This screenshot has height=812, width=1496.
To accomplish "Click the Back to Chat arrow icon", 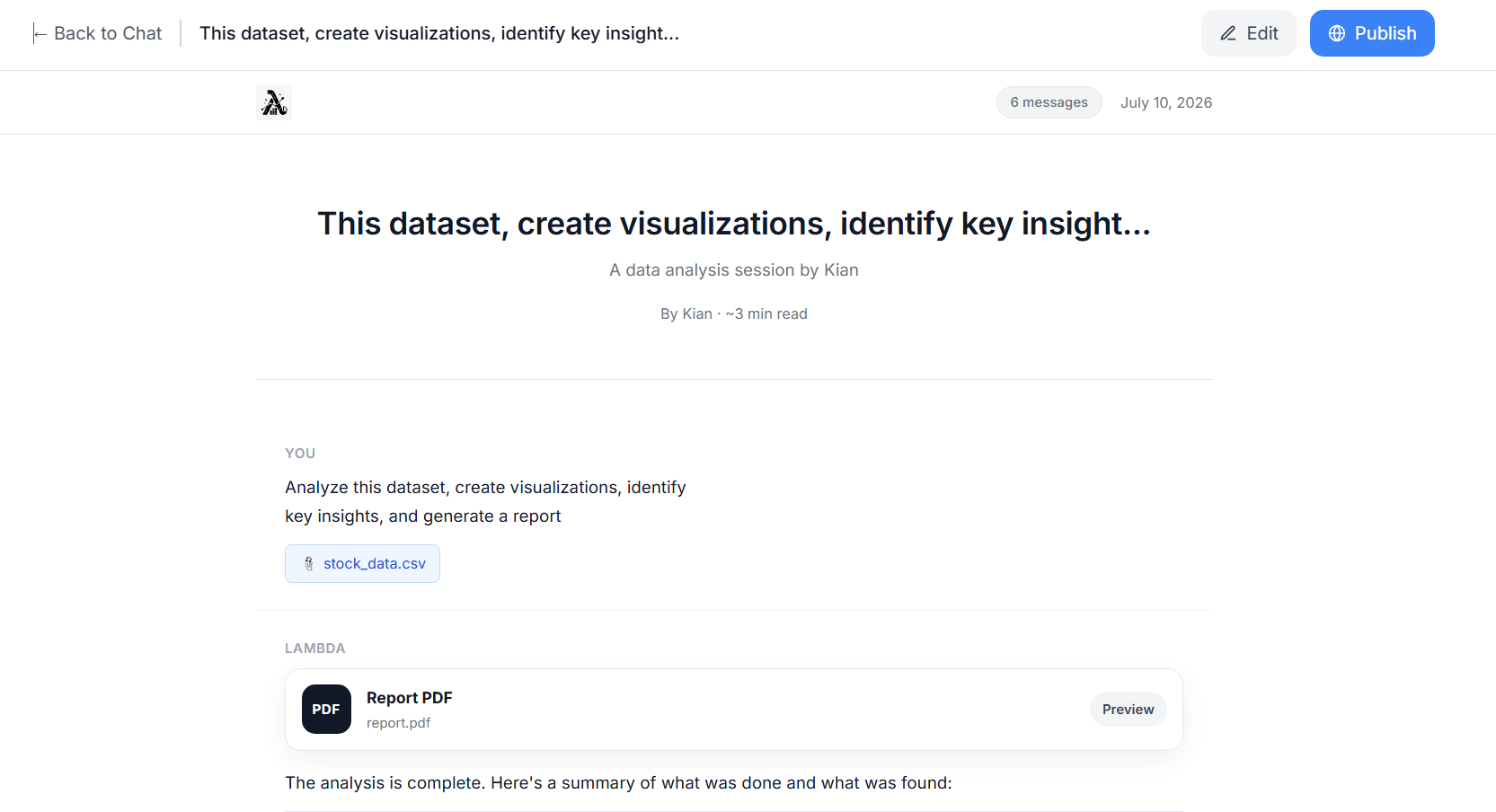I will (40, 34).
